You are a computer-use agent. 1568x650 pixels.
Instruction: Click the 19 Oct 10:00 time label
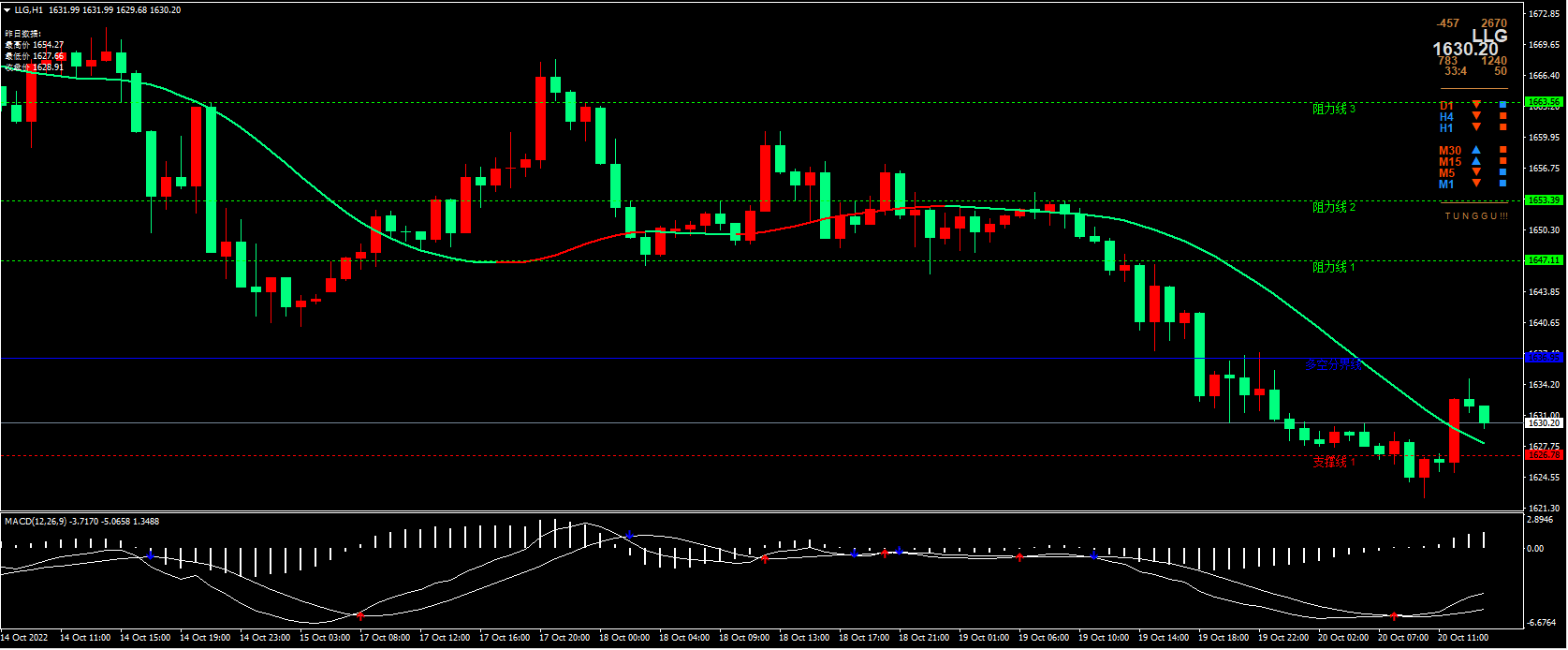coord(1104,638)
